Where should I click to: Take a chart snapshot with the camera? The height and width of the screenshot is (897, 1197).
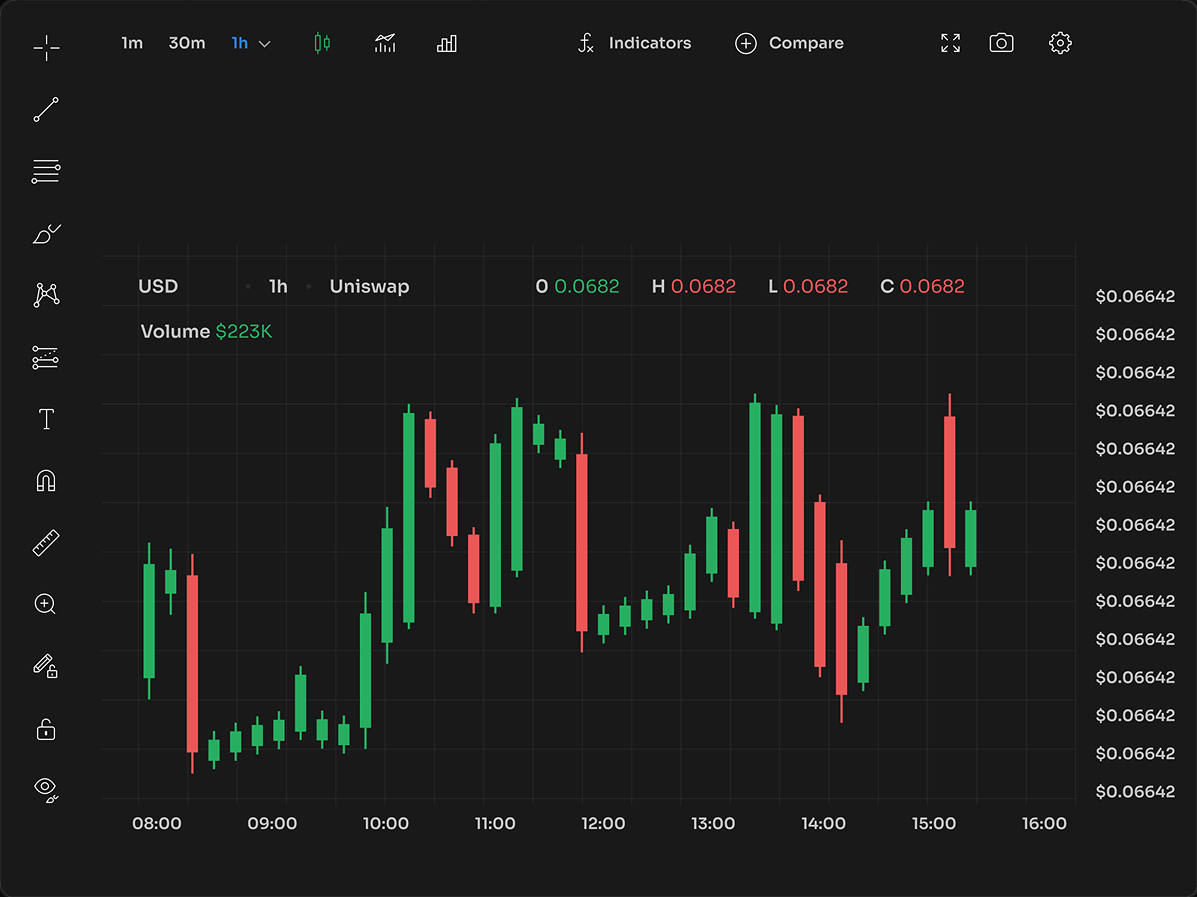click(1002, 43)
